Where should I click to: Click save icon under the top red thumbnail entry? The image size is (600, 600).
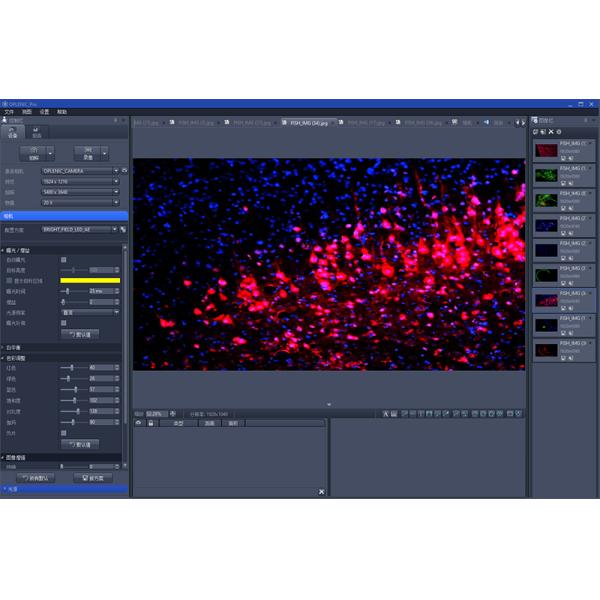(x=563, y=158)
